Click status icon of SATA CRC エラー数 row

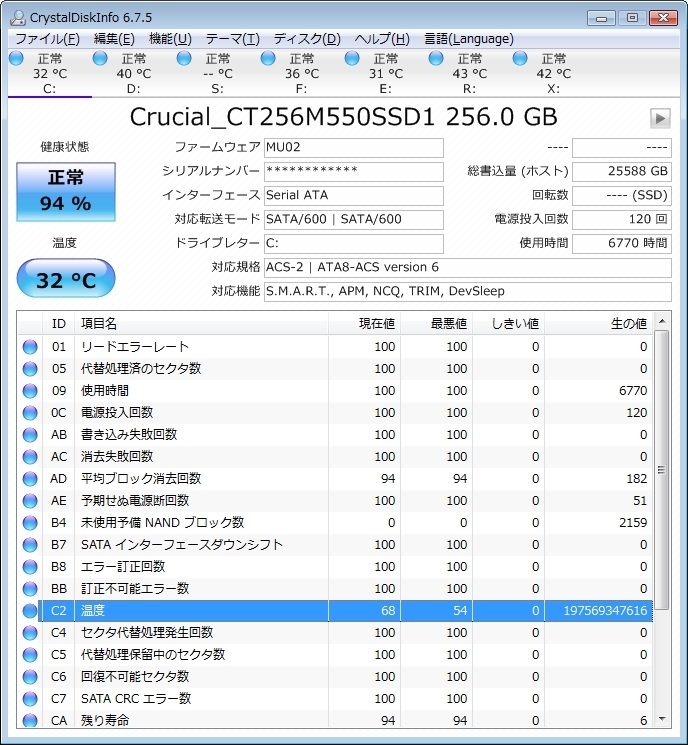click(30, 699)
